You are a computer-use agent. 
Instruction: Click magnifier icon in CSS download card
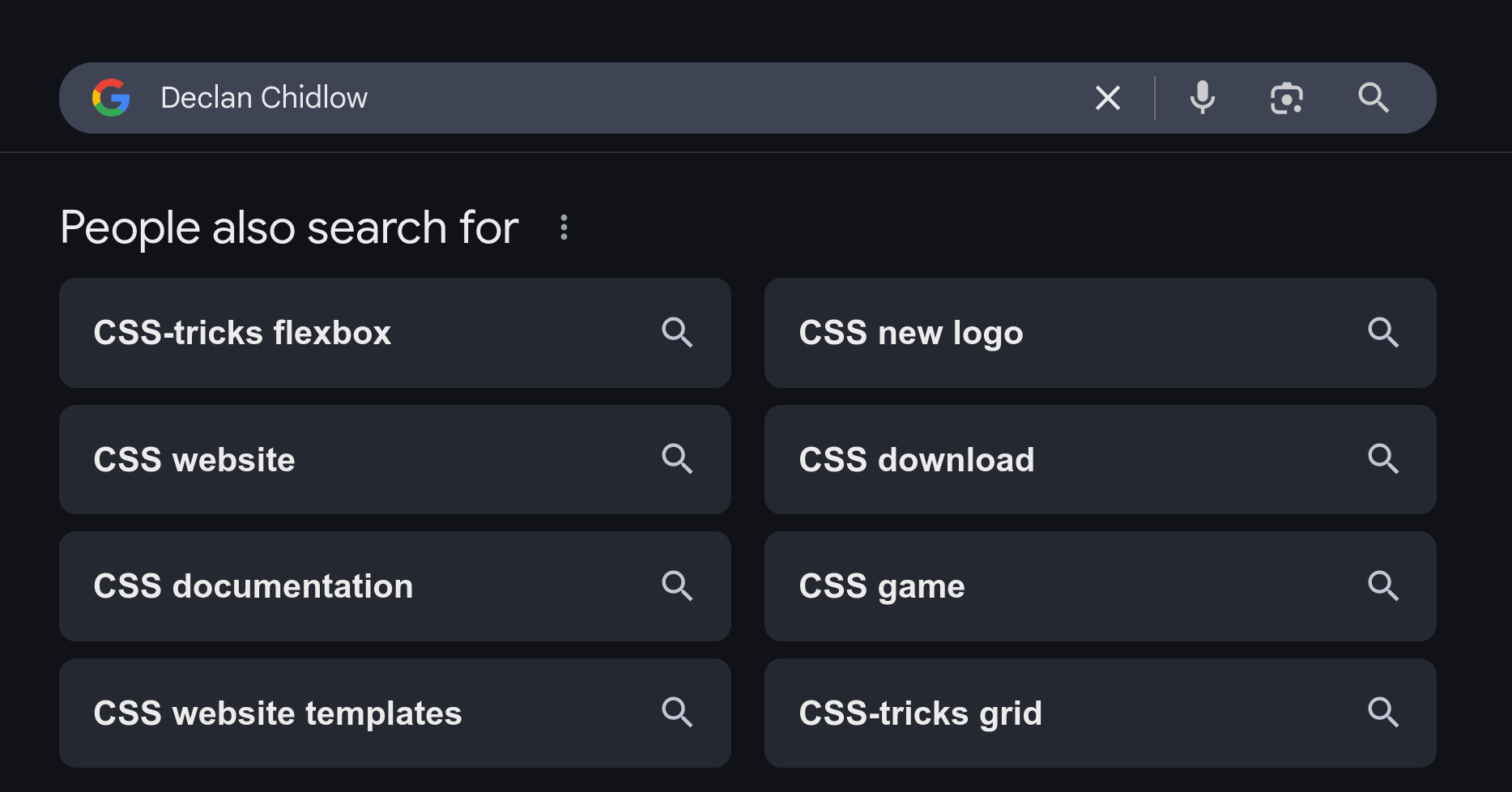[x=1383, y=459]
